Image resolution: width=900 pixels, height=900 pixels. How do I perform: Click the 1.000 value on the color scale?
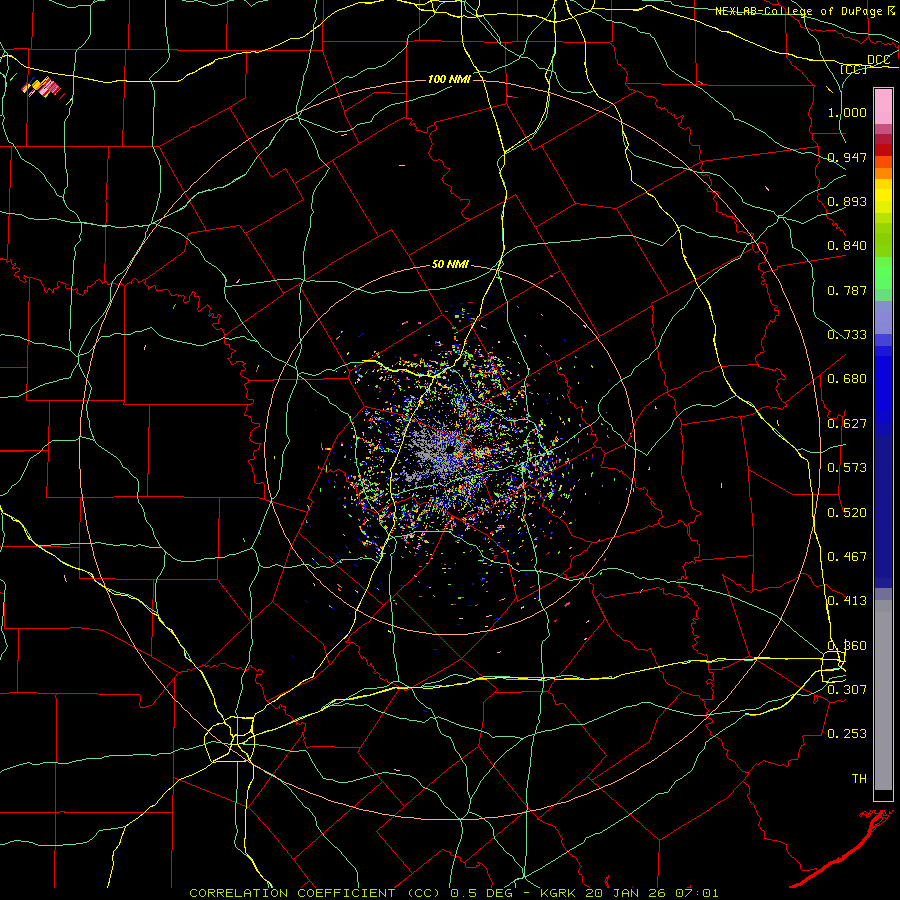click(x=847, y=112)
